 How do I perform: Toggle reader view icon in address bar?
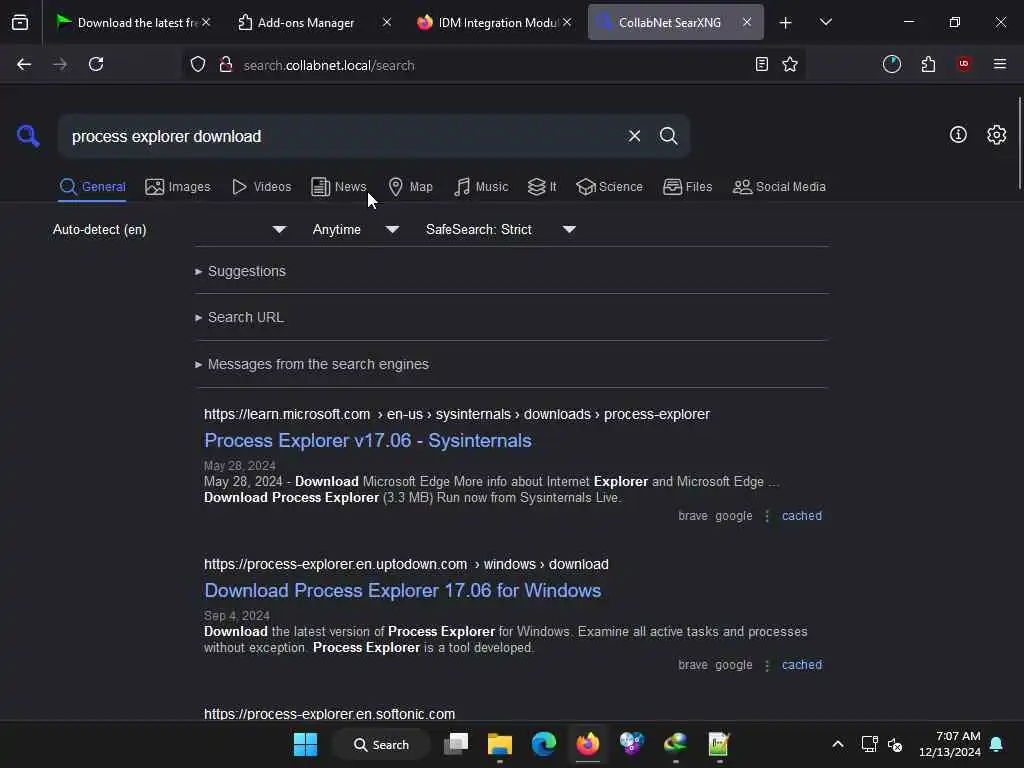[x=761, y=64]
